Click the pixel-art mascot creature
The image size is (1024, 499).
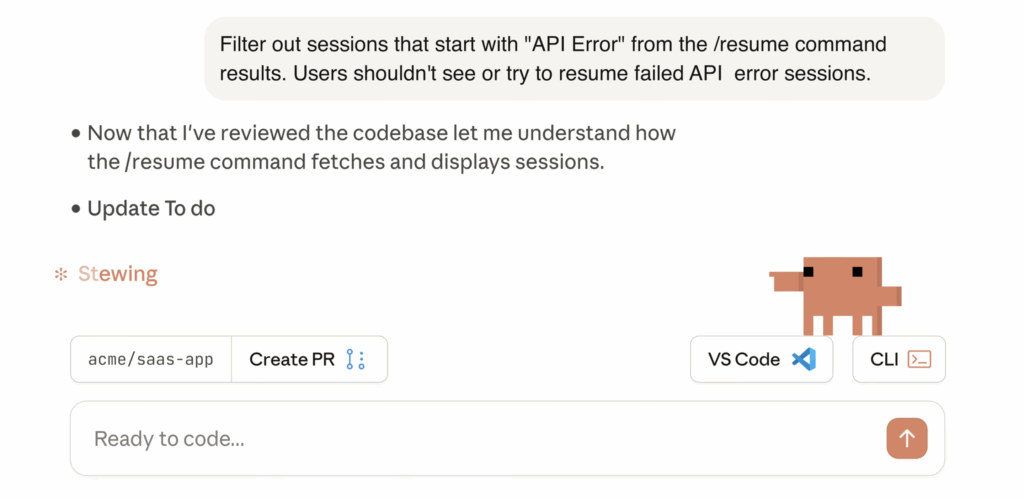pos(835,293)
